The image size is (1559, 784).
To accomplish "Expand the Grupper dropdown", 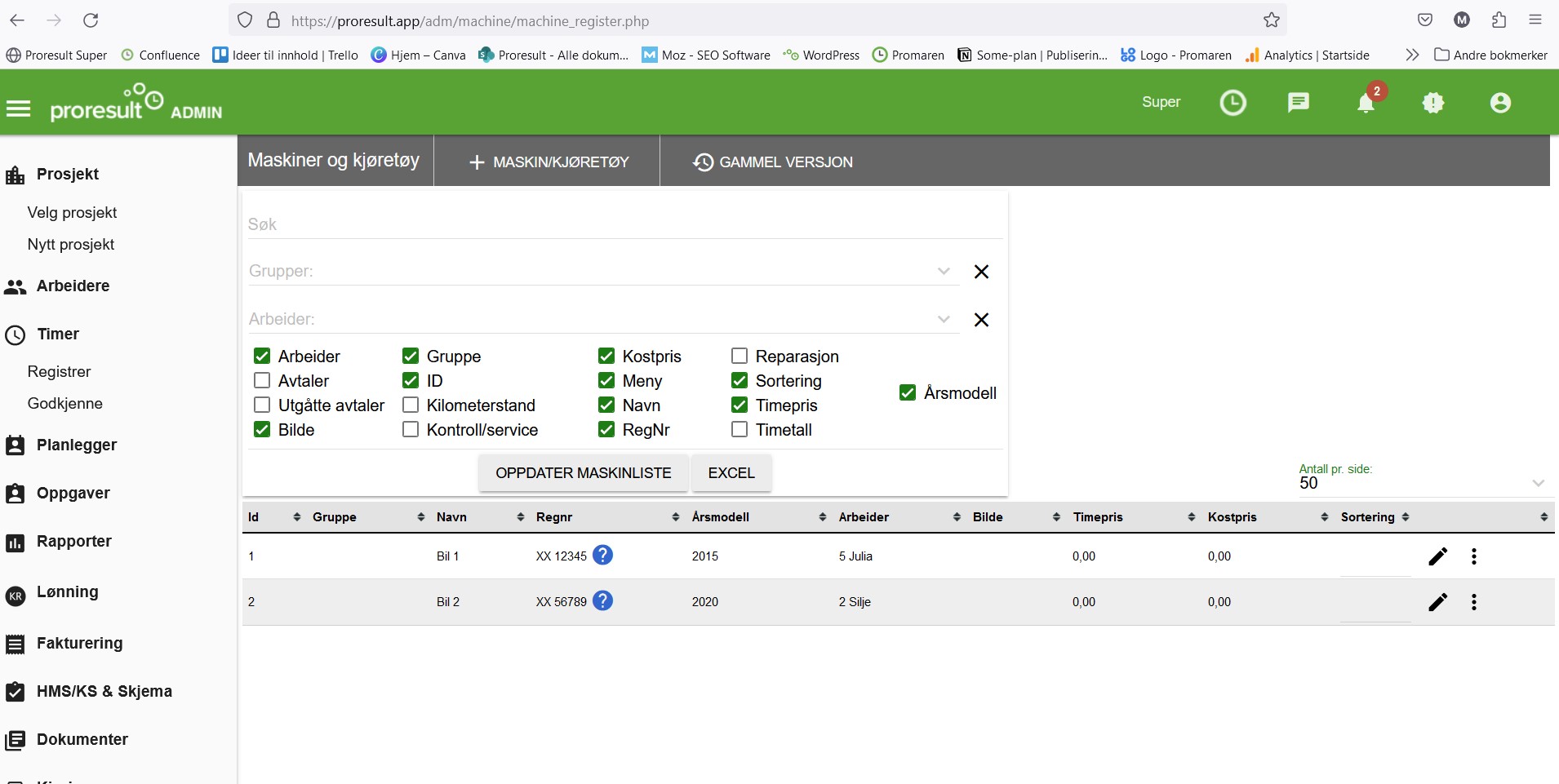I will click(x=944, y=271).
